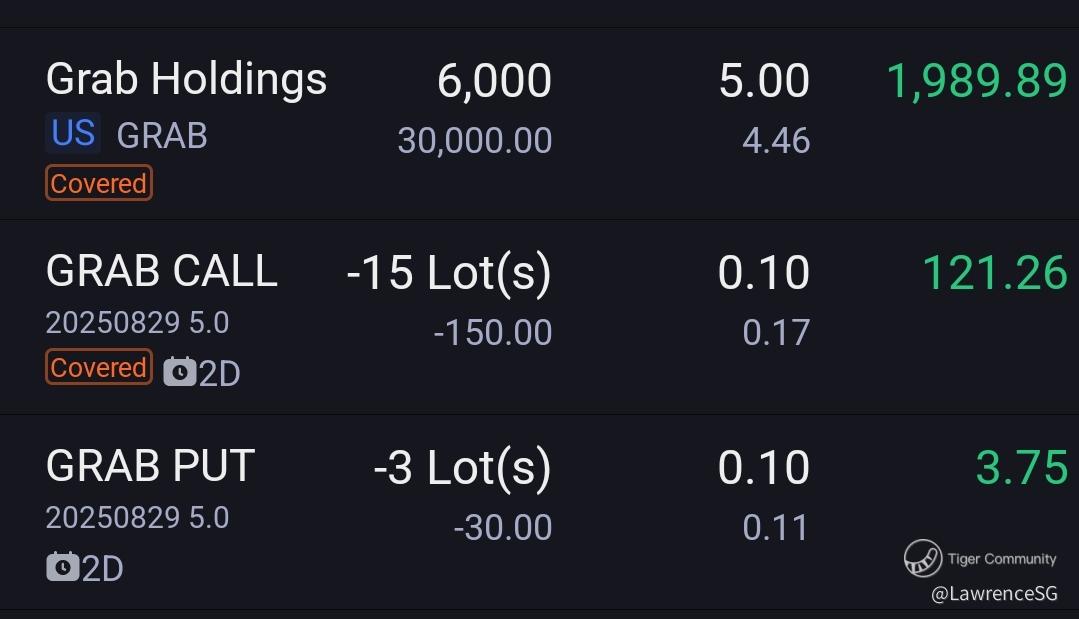The height and width of the screenshot is (619, 1079).
Task: Click the 30,000.00 market value
Action: [x=475, y=141]
